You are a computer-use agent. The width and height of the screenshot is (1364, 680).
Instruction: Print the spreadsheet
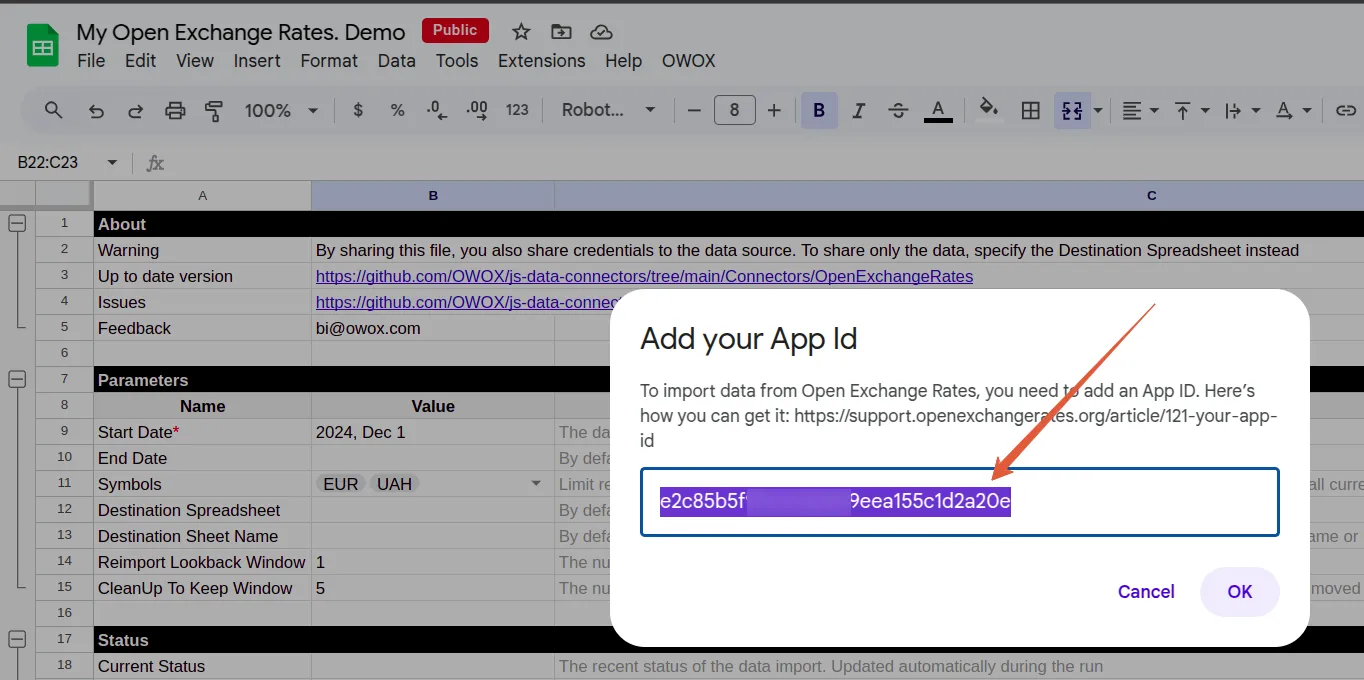(175, 110)
